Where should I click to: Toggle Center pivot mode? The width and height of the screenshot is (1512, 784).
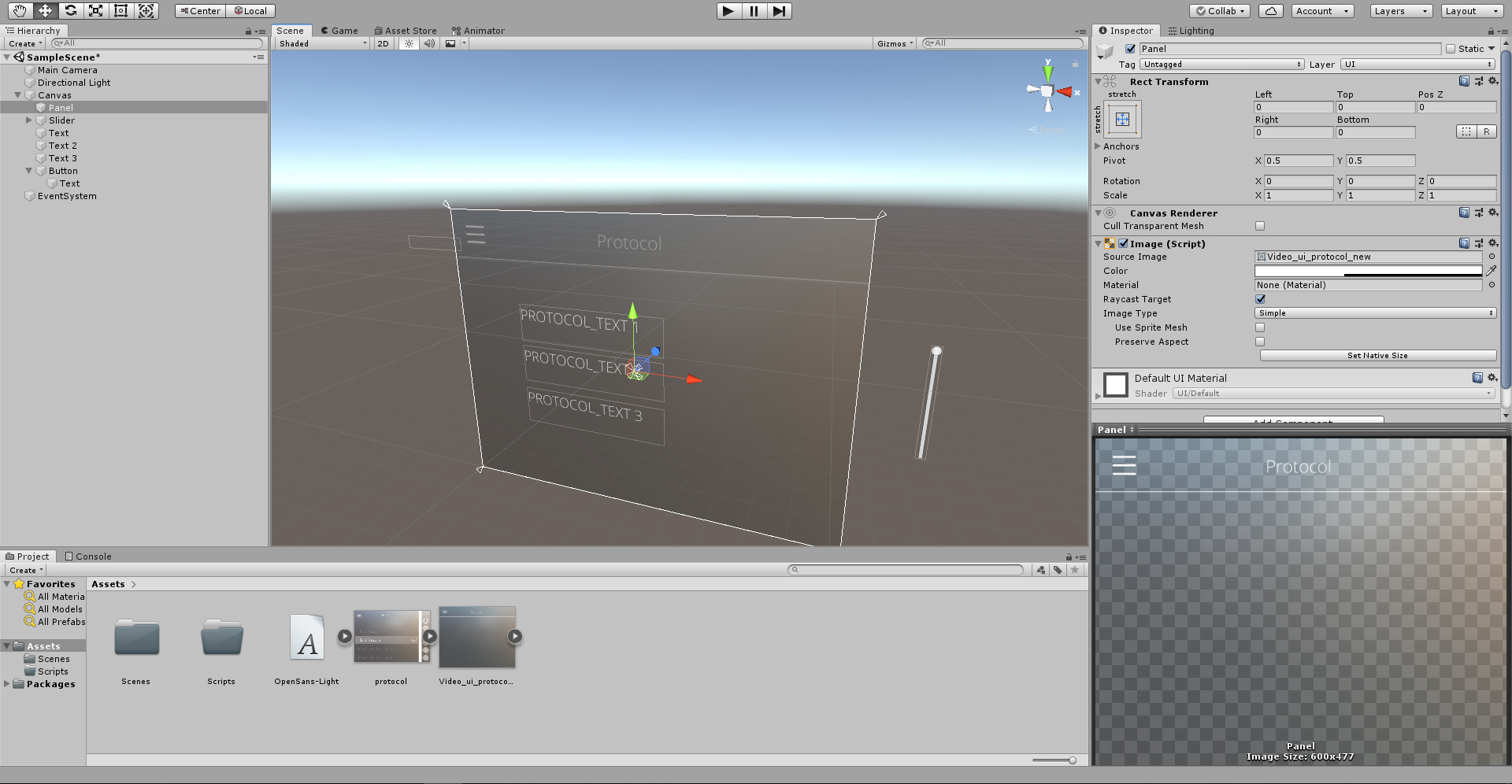[x=201, y=11]
